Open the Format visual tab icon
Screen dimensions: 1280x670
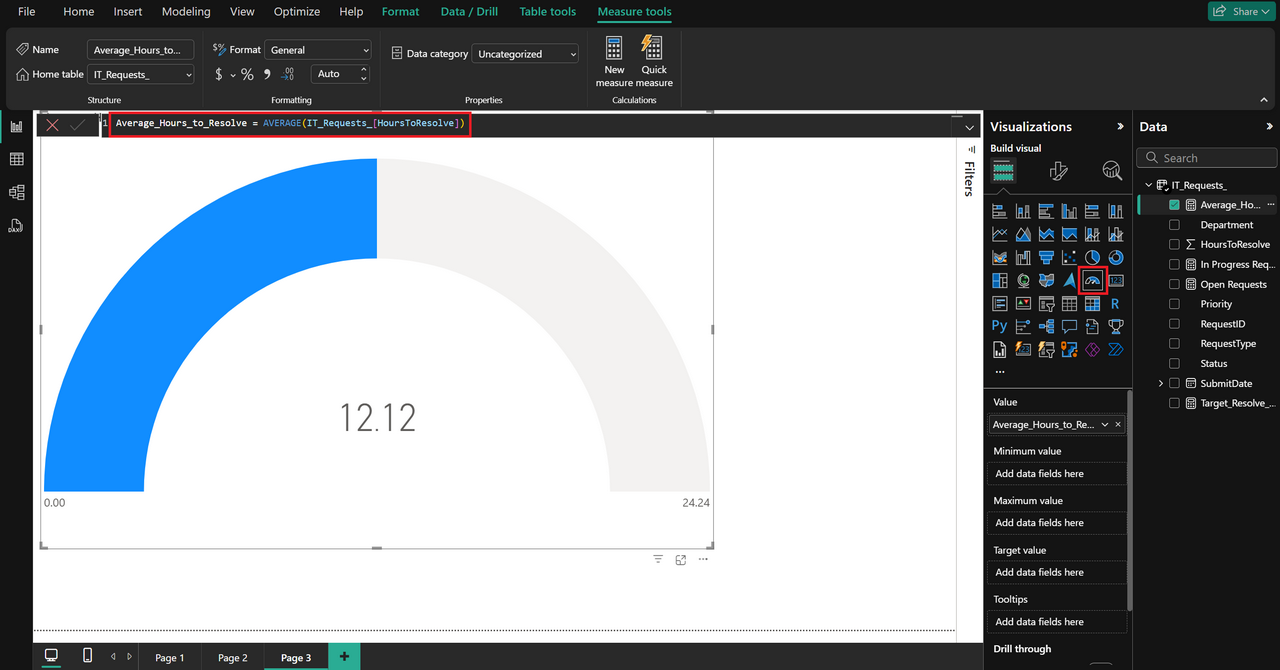click(x=1059, y=172)
